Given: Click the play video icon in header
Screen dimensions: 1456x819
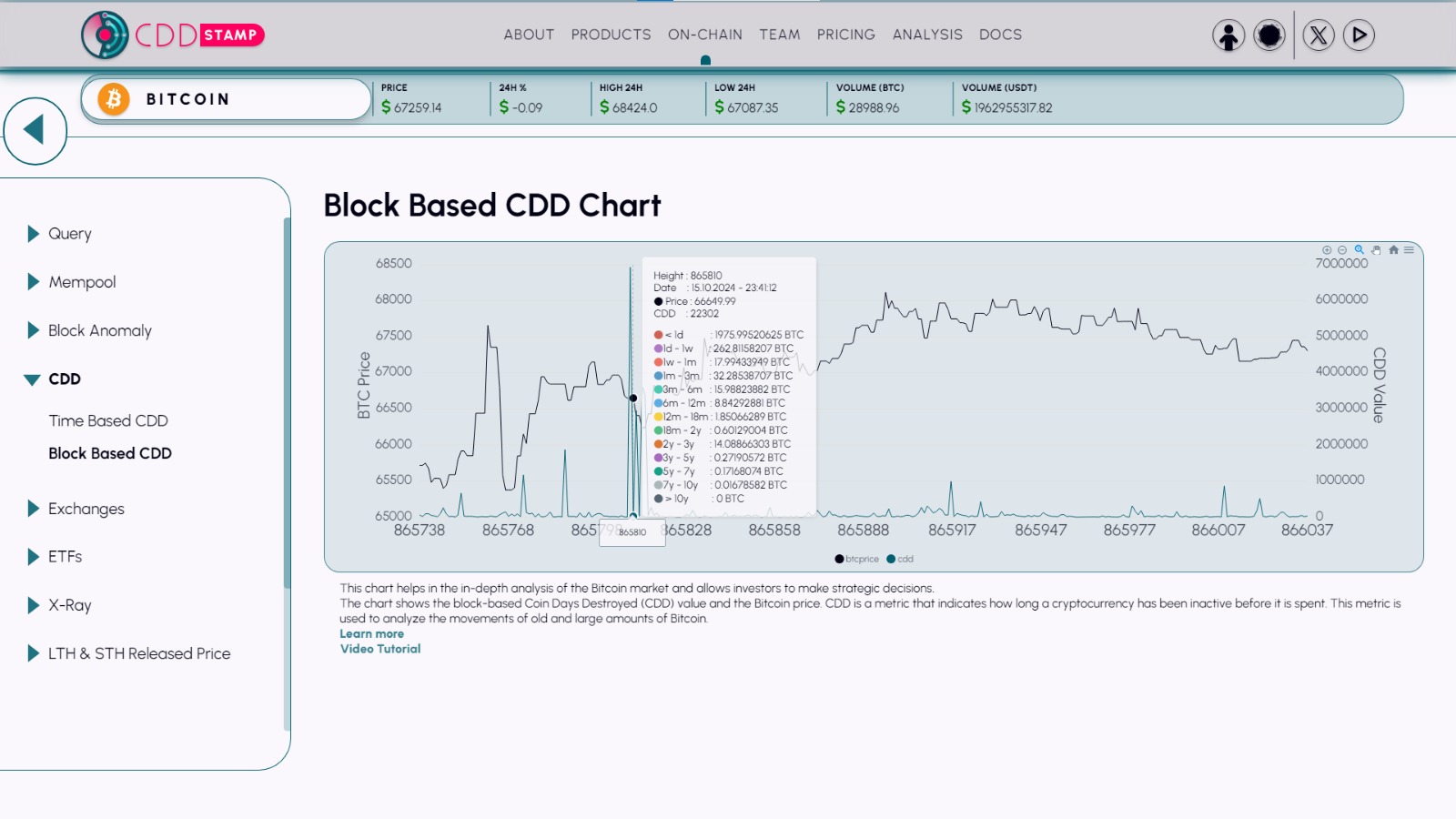Looking at the screenshot, I should point(1359,35).
